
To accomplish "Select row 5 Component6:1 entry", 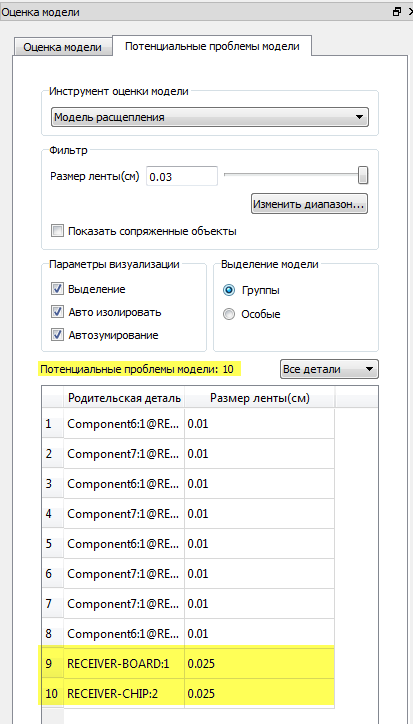I will click(124, 543).
